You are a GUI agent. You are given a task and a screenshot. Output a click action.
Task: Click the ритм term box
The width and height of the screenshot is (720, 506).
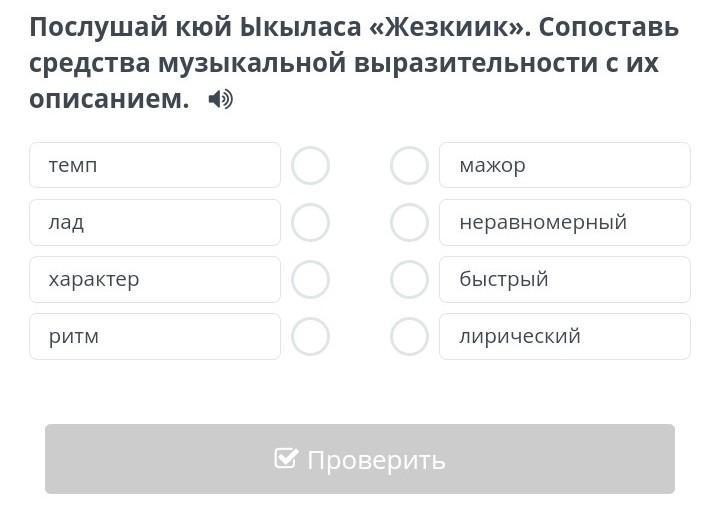pos(155,336)
